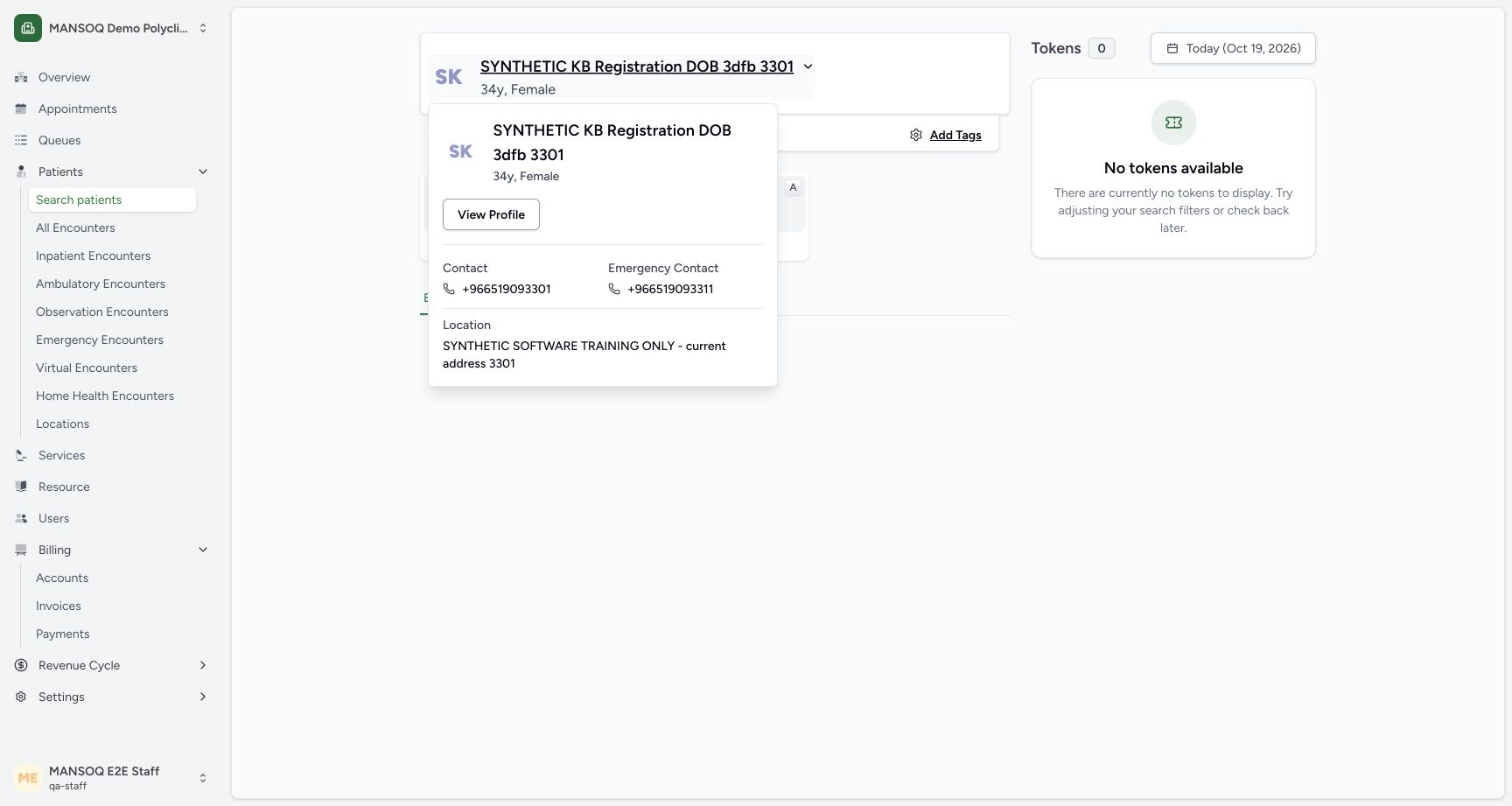The image size is (1512, 806).
Task: Click the patient name link in header
Action: pos(637,67)
